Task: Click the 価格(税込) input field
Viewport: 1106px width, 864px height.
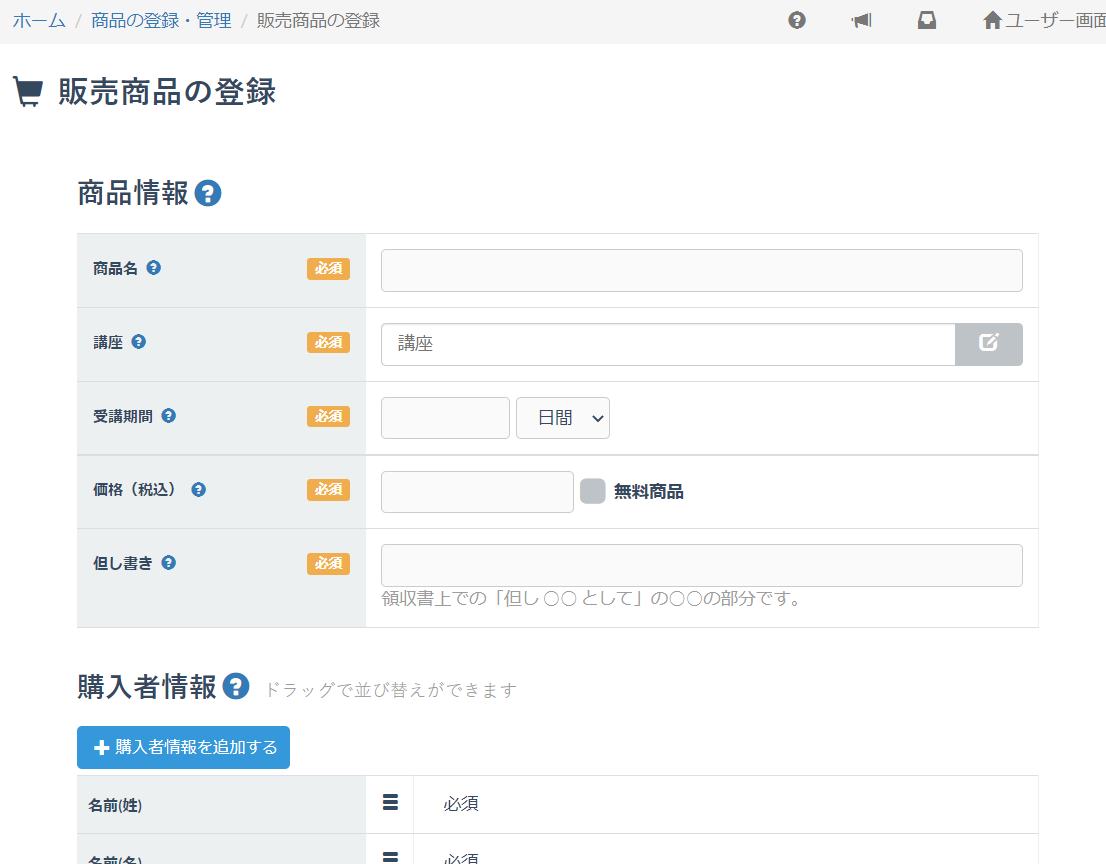Action: [x=477, y=492]
